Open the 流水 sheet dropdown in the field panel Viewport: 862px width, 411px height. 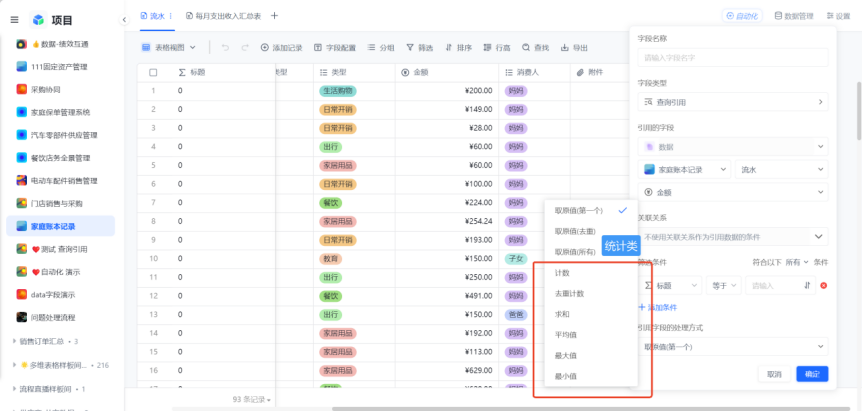coord(781,170)
